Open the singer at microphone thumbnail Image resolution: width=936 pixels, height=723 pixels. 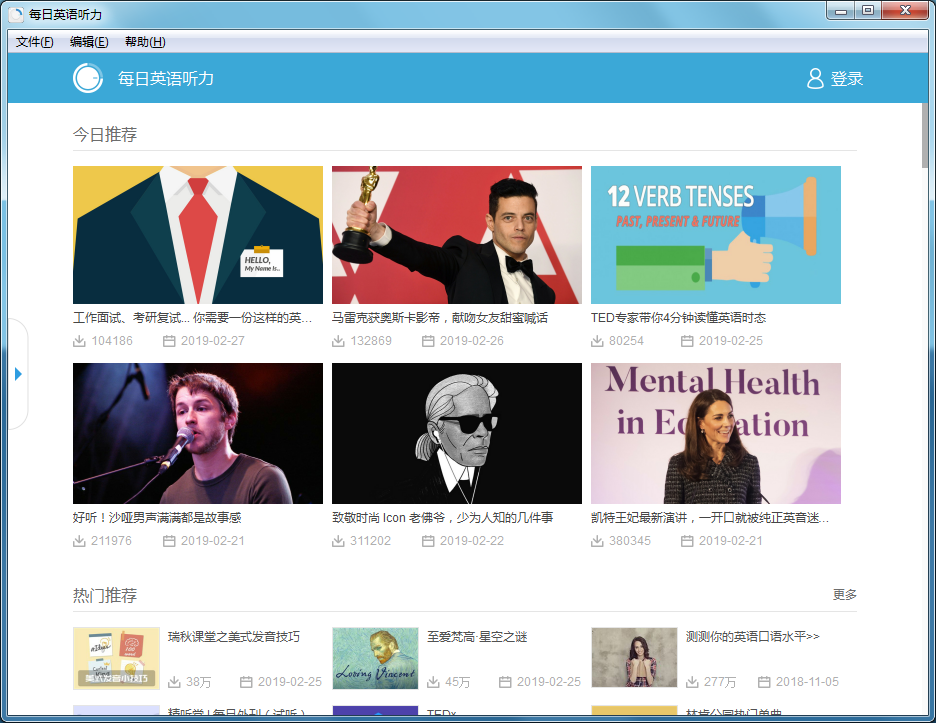point(198,433)
